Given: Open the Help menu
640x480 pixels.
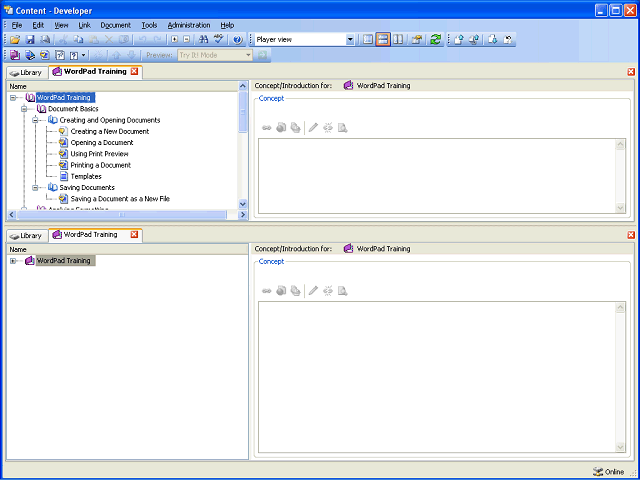Looking at the screenshot, I should pos(227,25).
